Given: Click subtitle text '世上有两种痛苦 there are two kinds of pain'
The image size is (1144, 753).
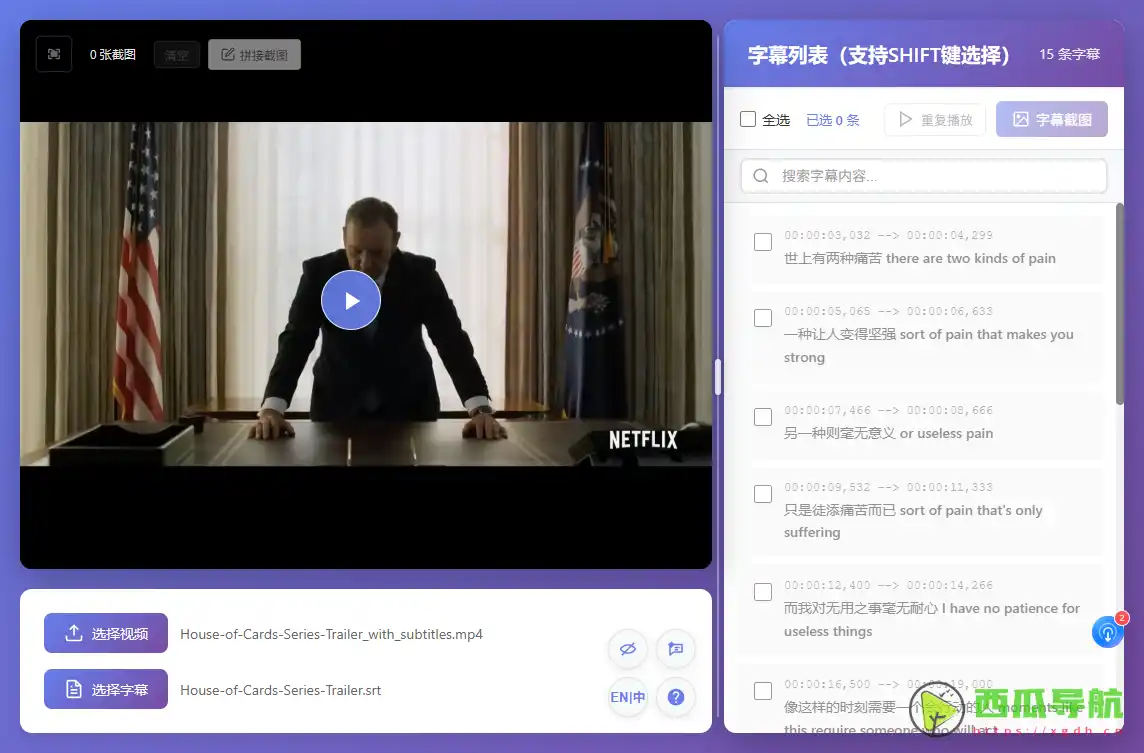Looking at the screenshot, I should coord(919,258).
